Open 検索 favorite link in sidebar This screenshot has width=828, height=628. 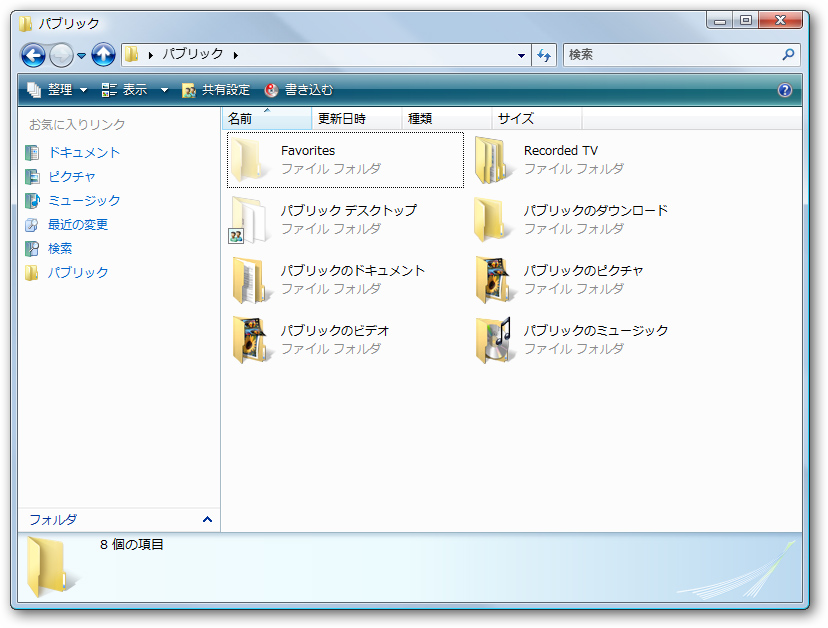point(60,248)
